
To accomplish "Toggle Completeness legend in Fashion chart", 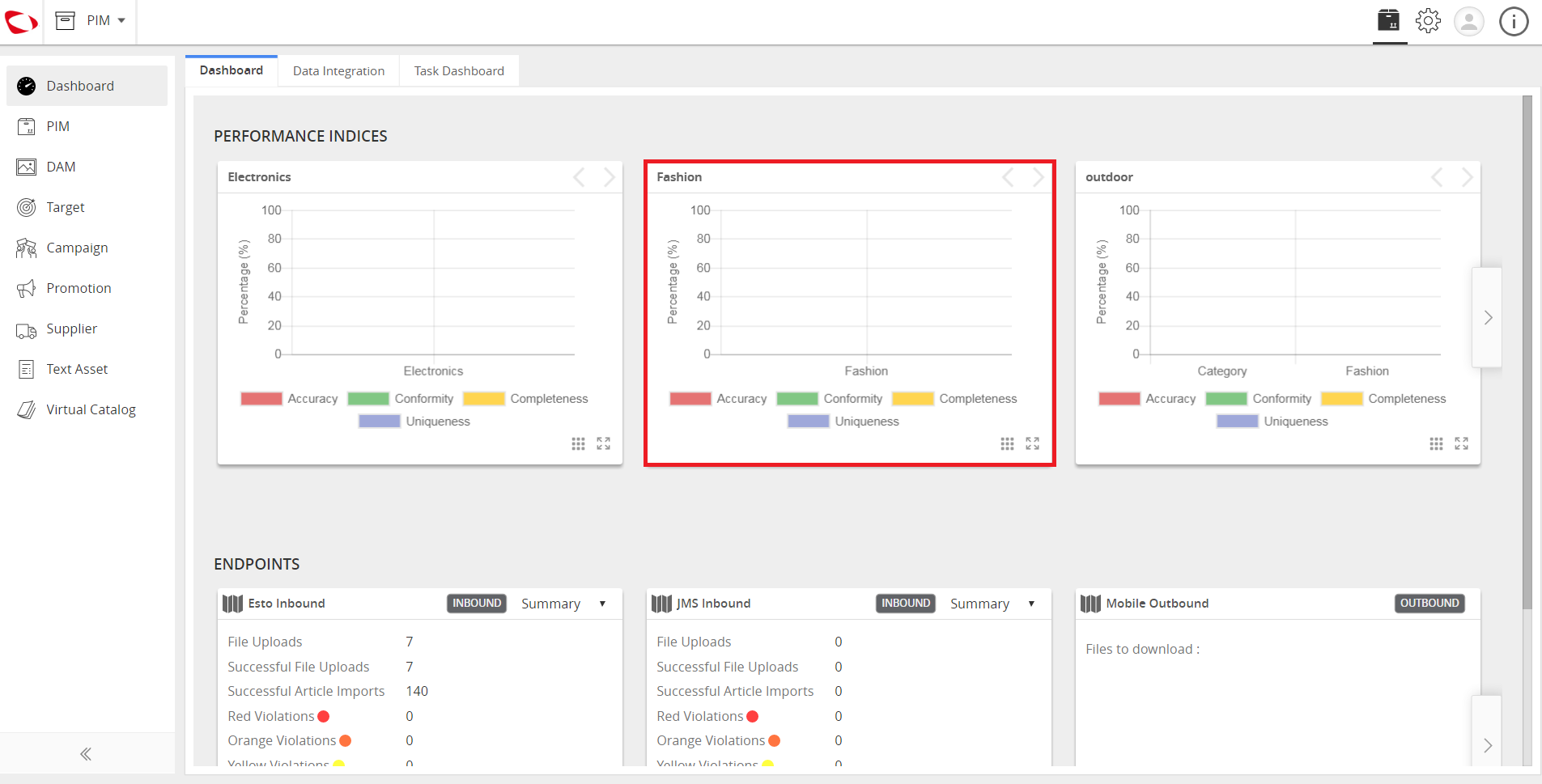I will click(x=954, y=399).
